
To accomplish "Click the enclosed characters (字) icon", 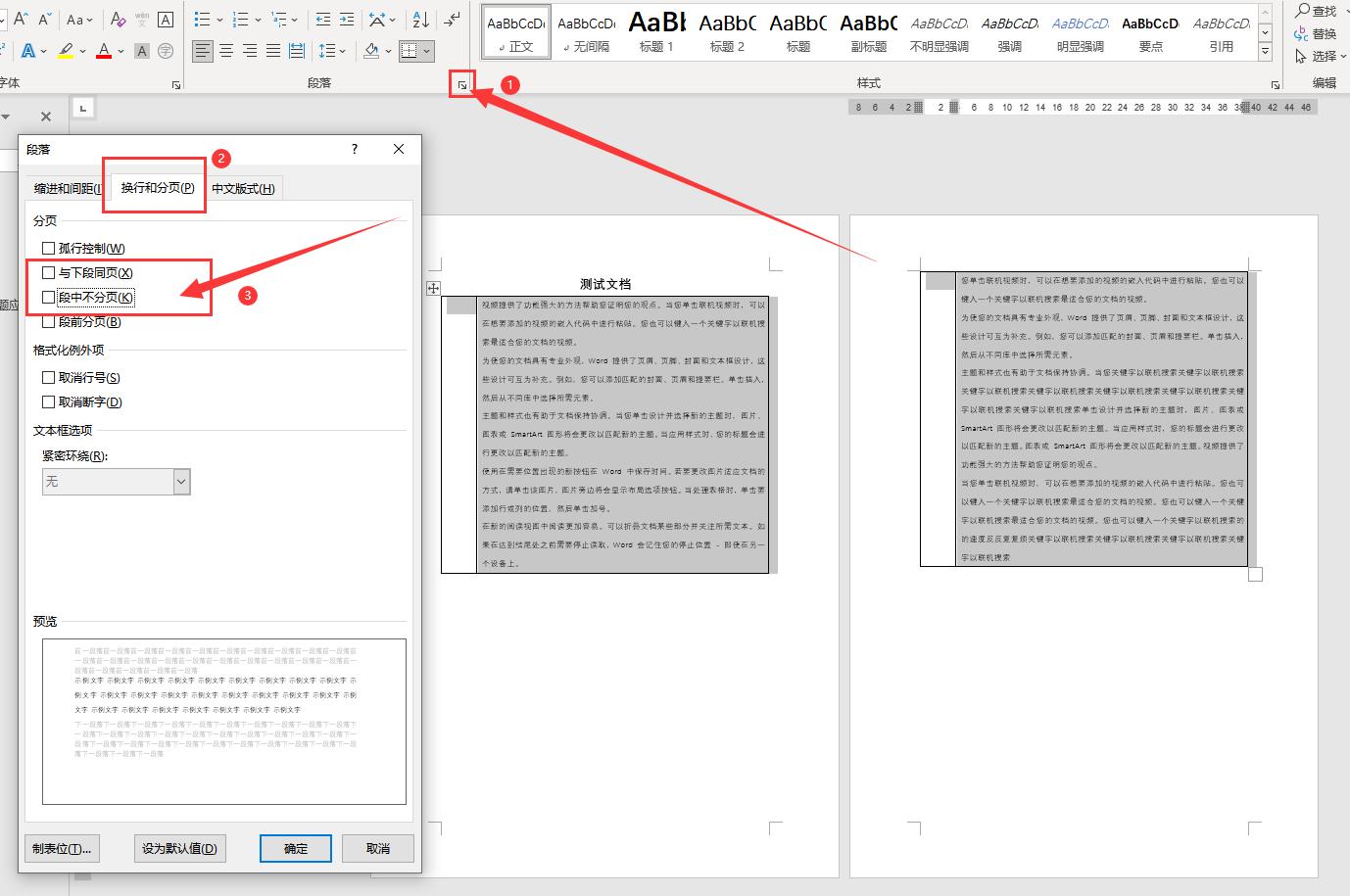I will tap(166, 51).
